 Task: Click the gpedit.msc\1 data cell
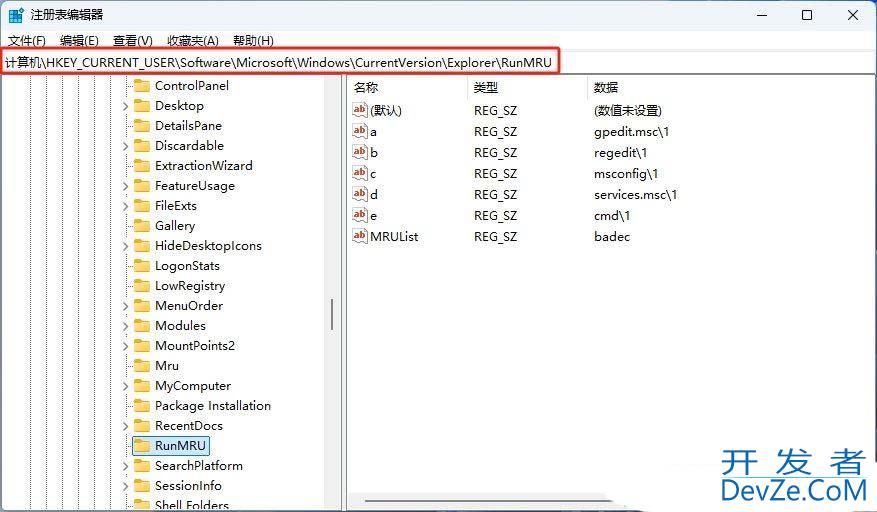(x=631, y=132)
